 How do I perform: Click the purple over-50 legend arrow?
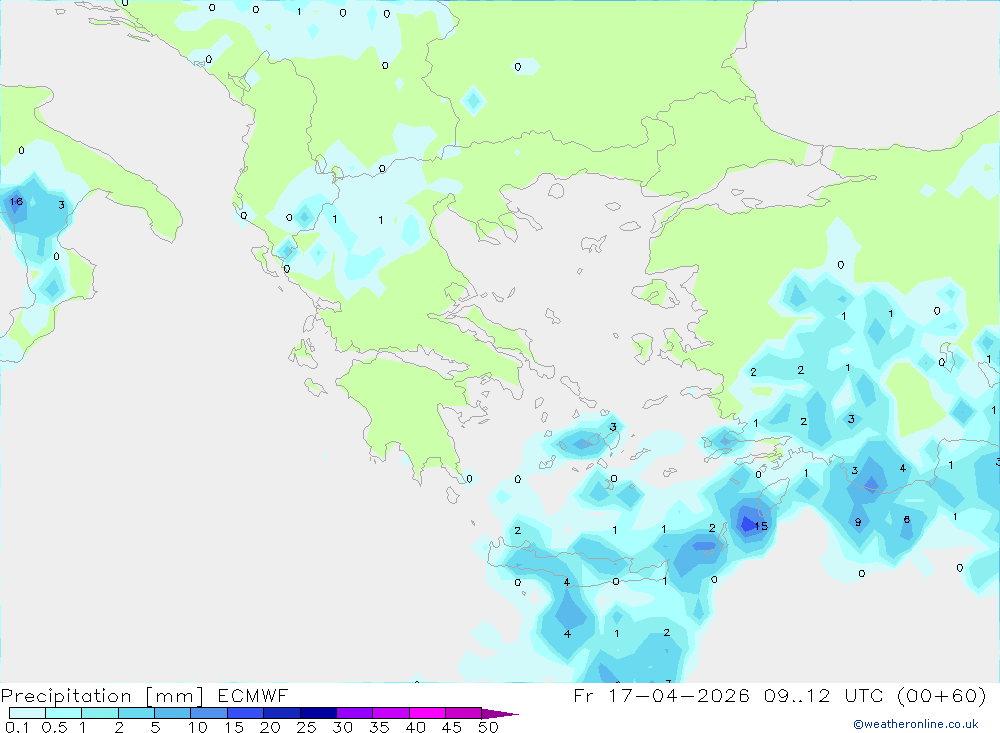tap(499, 713)
